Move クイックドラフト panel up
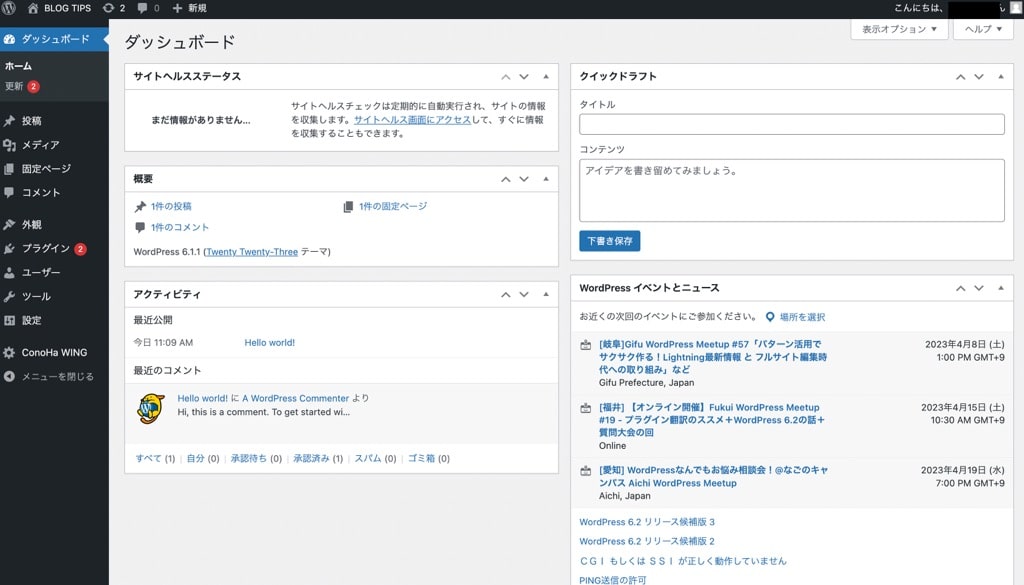Screen dimensions: 1024x585 [961, 76]
